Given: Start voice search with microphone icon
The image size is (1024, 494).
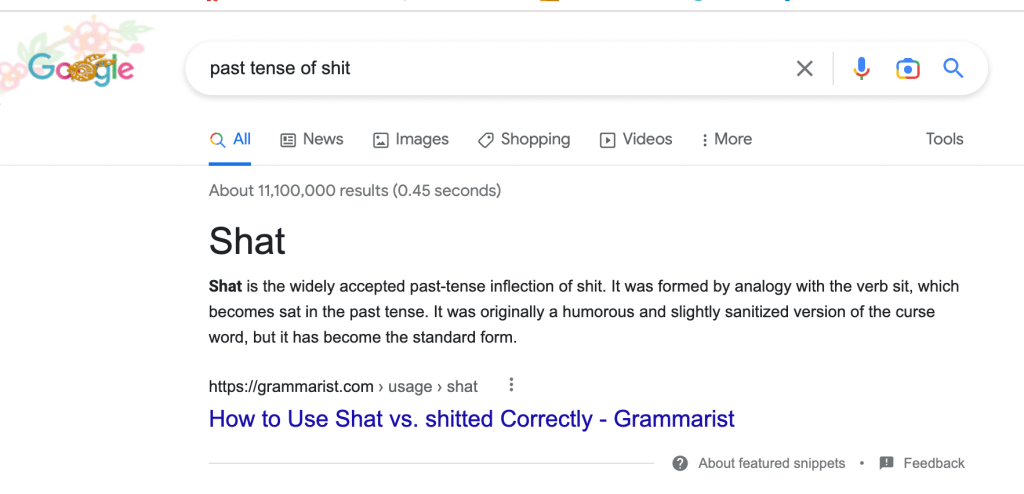Looking at the screenshot, I should 861,69.
